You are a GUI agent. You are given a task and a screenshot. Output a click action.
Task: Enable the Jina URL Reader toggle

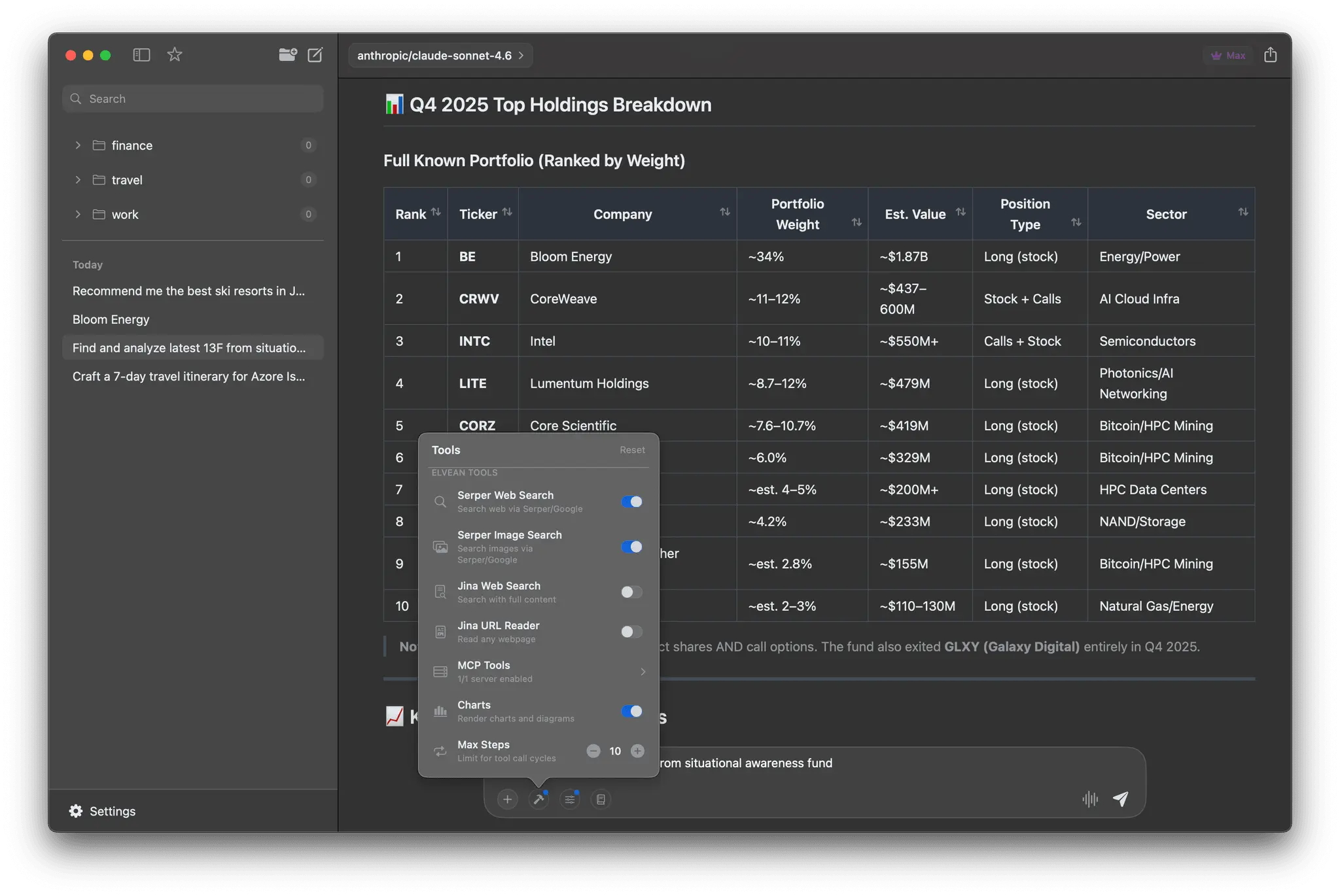pos(632,632)
